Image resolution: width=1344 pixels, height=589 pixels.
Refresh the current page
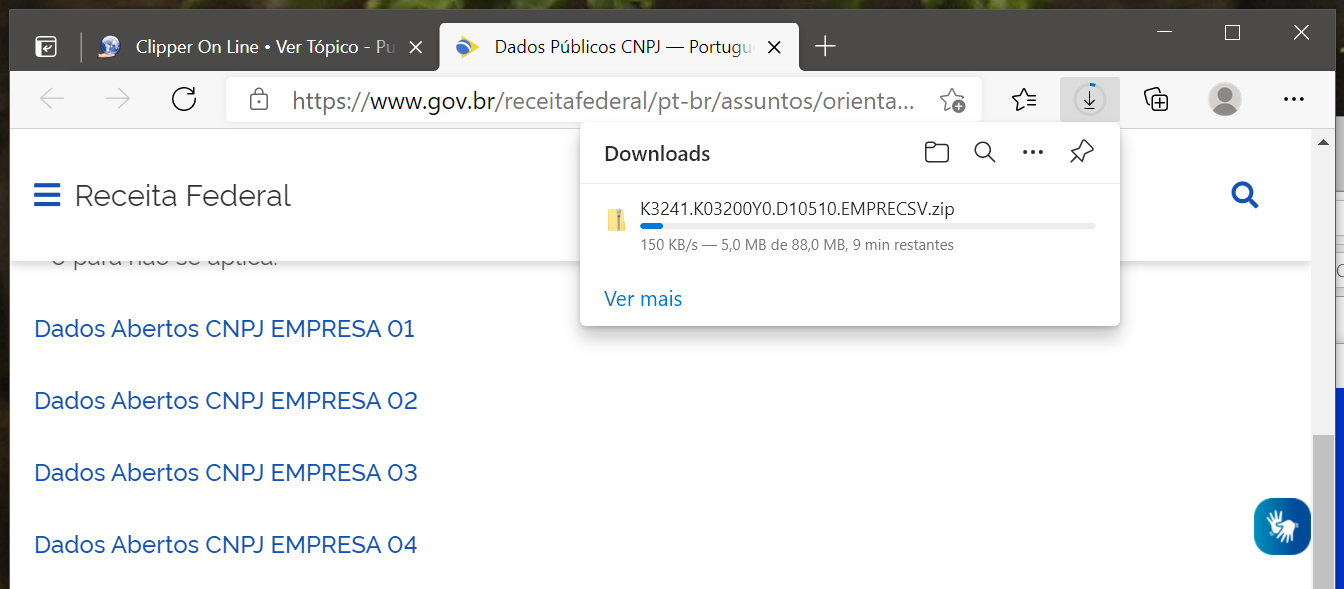[x=184, y=99]
